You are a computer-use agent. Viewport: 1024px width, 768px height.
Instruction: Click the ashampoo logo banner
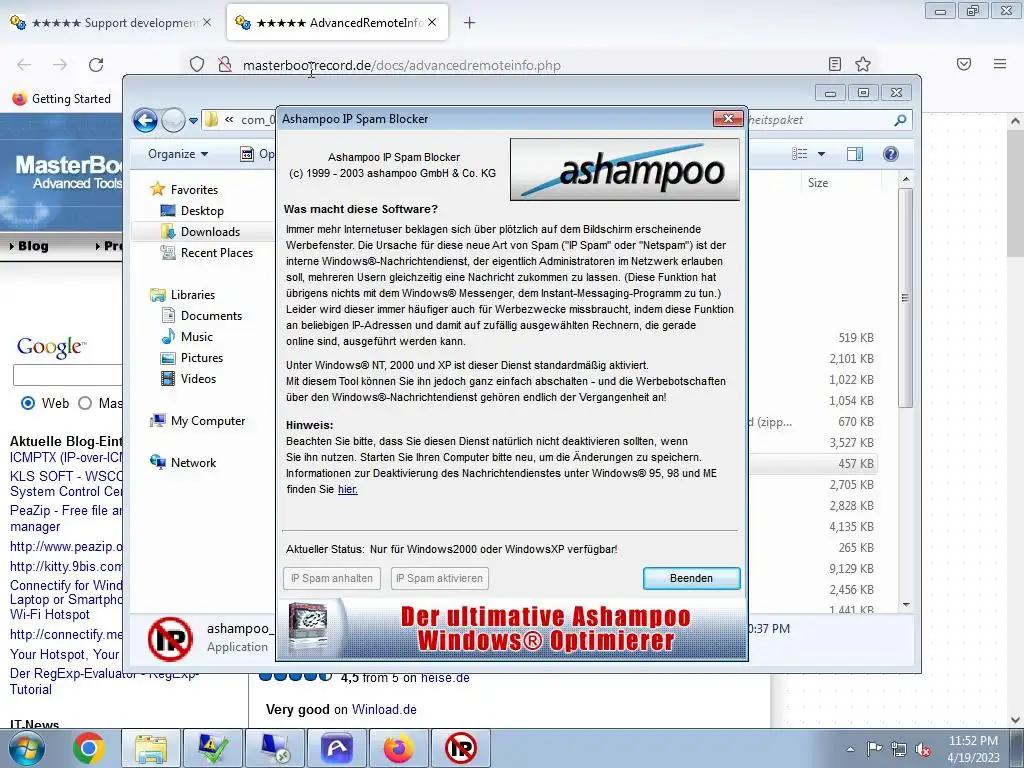tap(625, 169)
